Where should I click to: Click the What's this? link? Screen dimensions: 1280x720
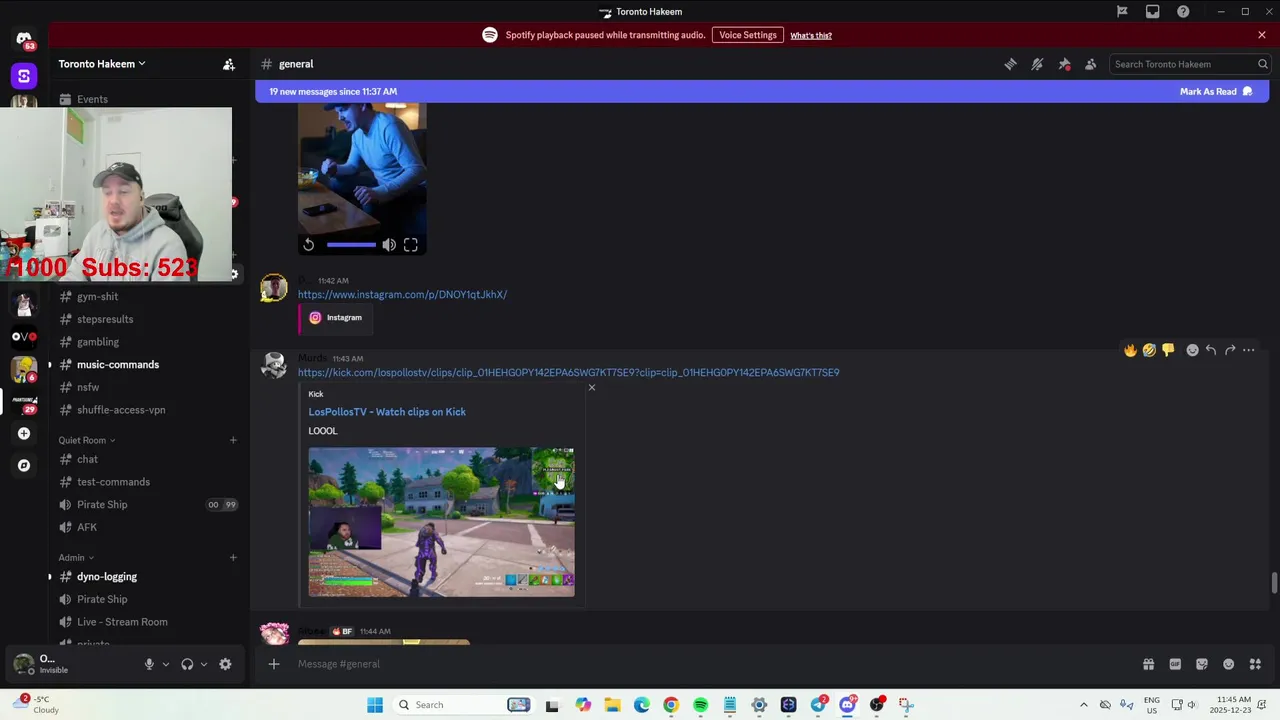[x=811, y=35]
